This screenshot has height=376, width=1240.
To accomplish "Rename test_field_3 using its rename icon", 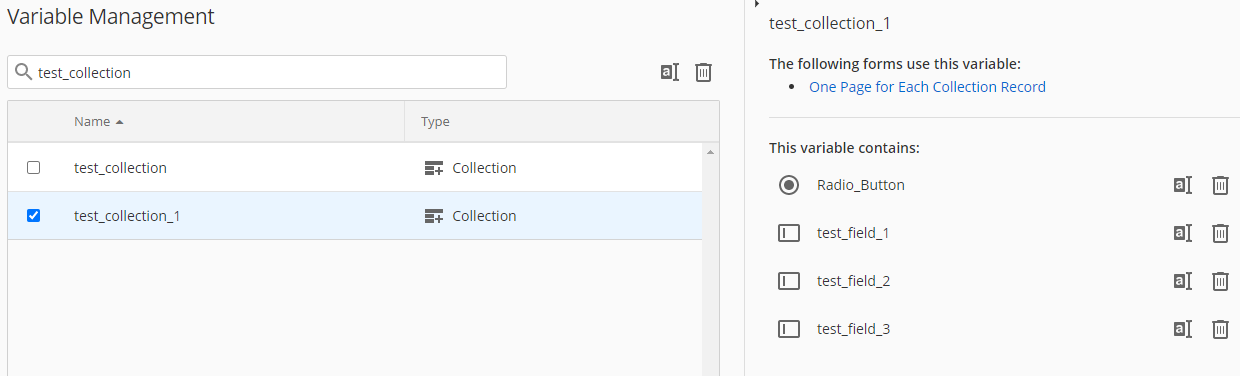I will point(1182,329).
